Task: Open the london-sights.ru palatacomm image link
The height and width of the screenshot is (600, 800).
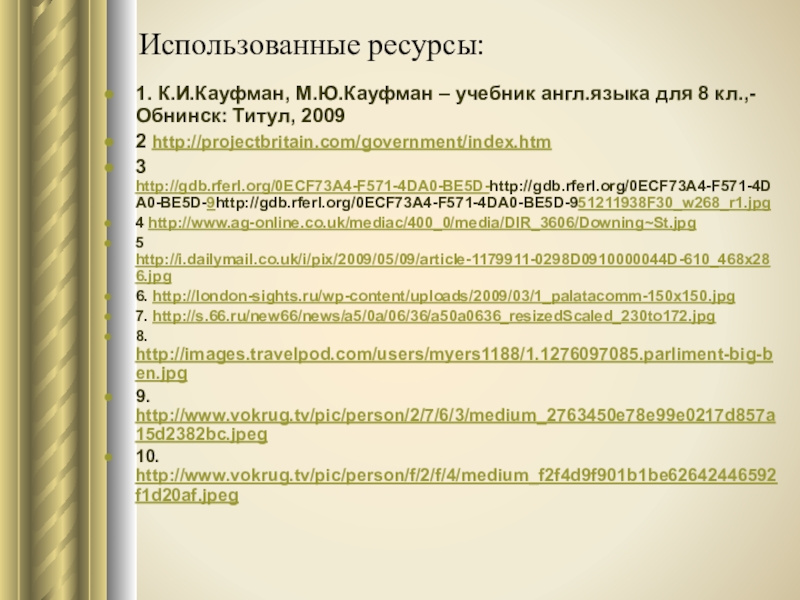Action: 443,296
